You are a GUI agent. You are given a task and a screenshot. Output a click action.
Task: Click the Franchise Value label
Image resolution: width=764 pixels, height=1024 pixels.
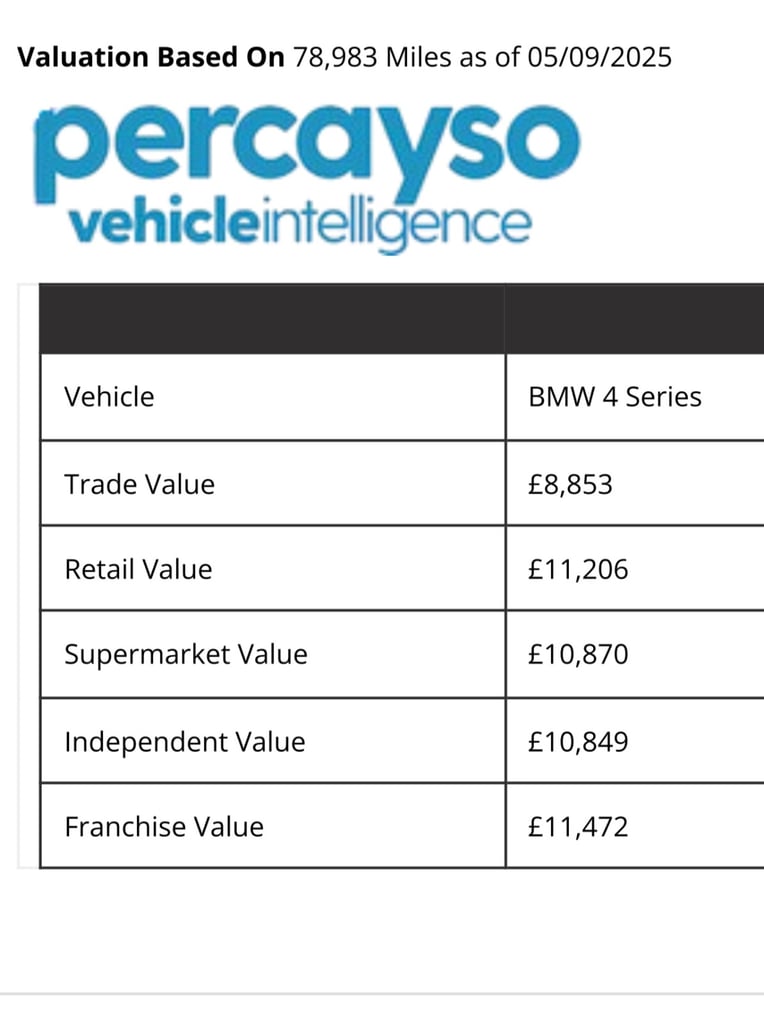point(164,827)
